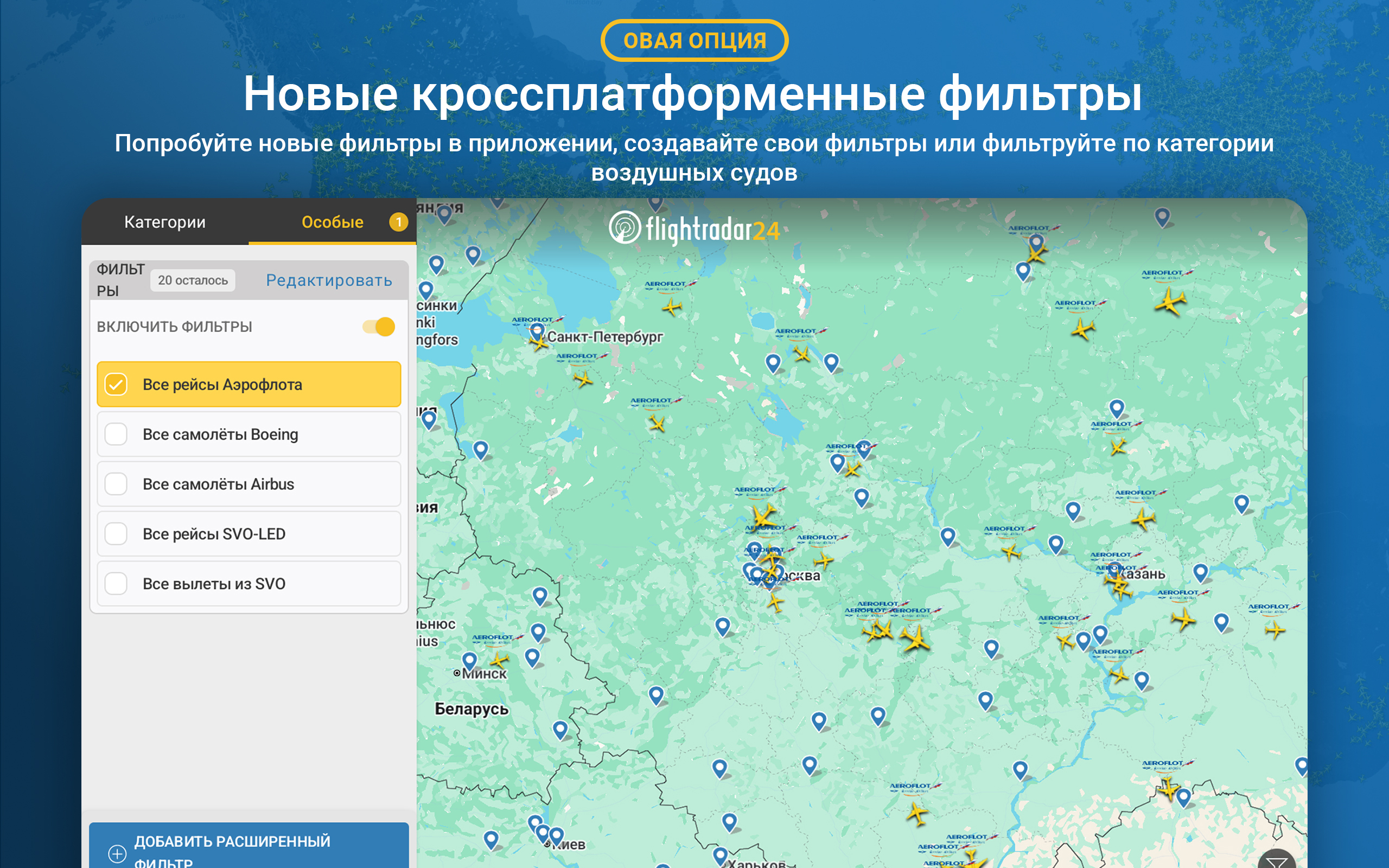Click the orange badge on the Особые tab
The height and width of the screenshot is (868, 1389).
pos(398,222)
